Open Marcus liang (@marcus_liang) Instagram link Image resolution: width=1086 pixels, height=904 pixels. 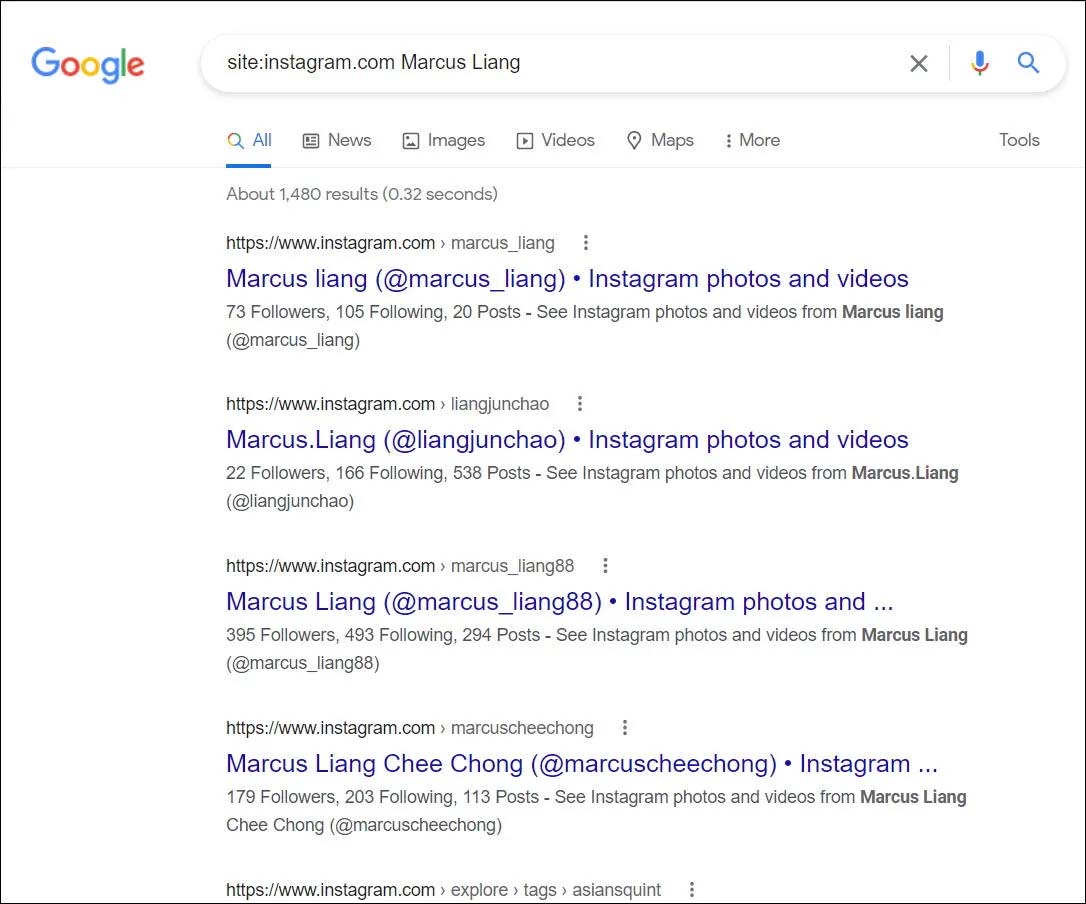pyautogui.click(x=567, y=278)
